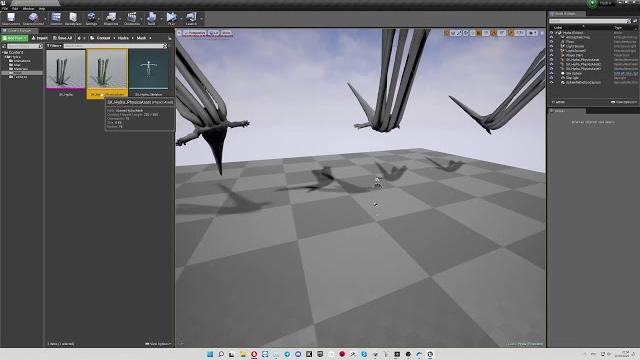Click the Launch toolbar icon

pyautogui.click(x=191, y=18)
